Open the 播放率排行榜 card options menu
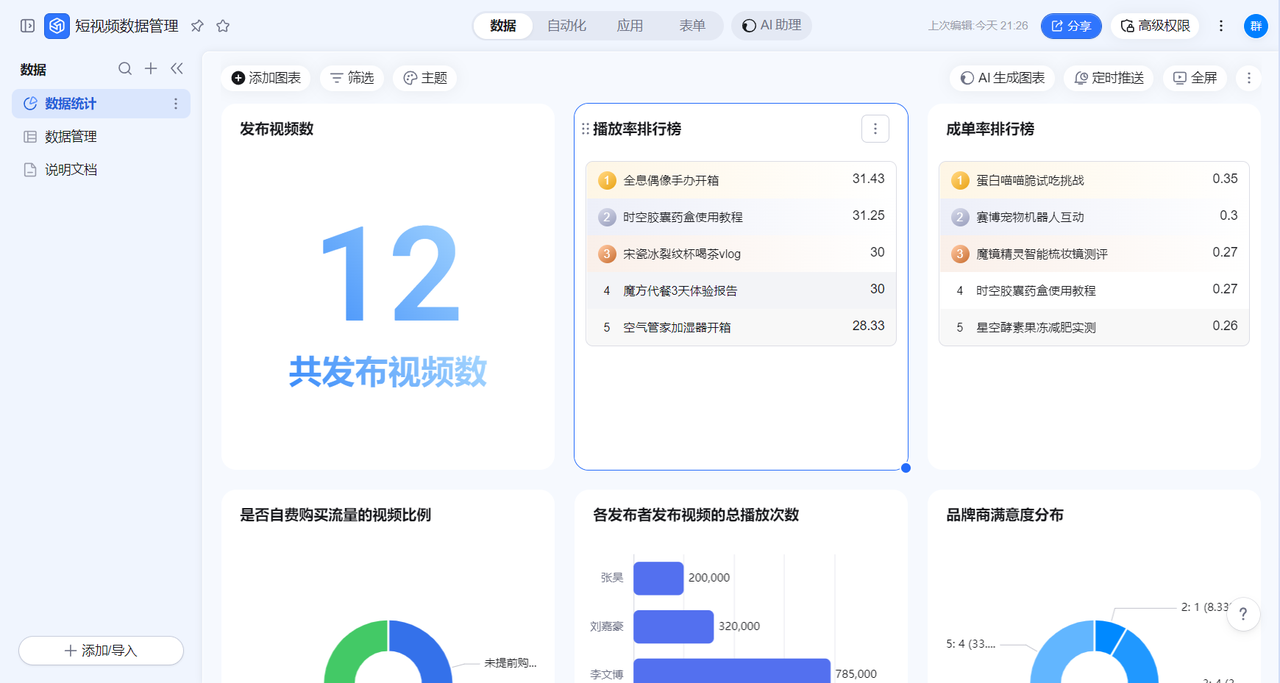The width and height of the screenshot is (1280, 683). coord(875,128)
